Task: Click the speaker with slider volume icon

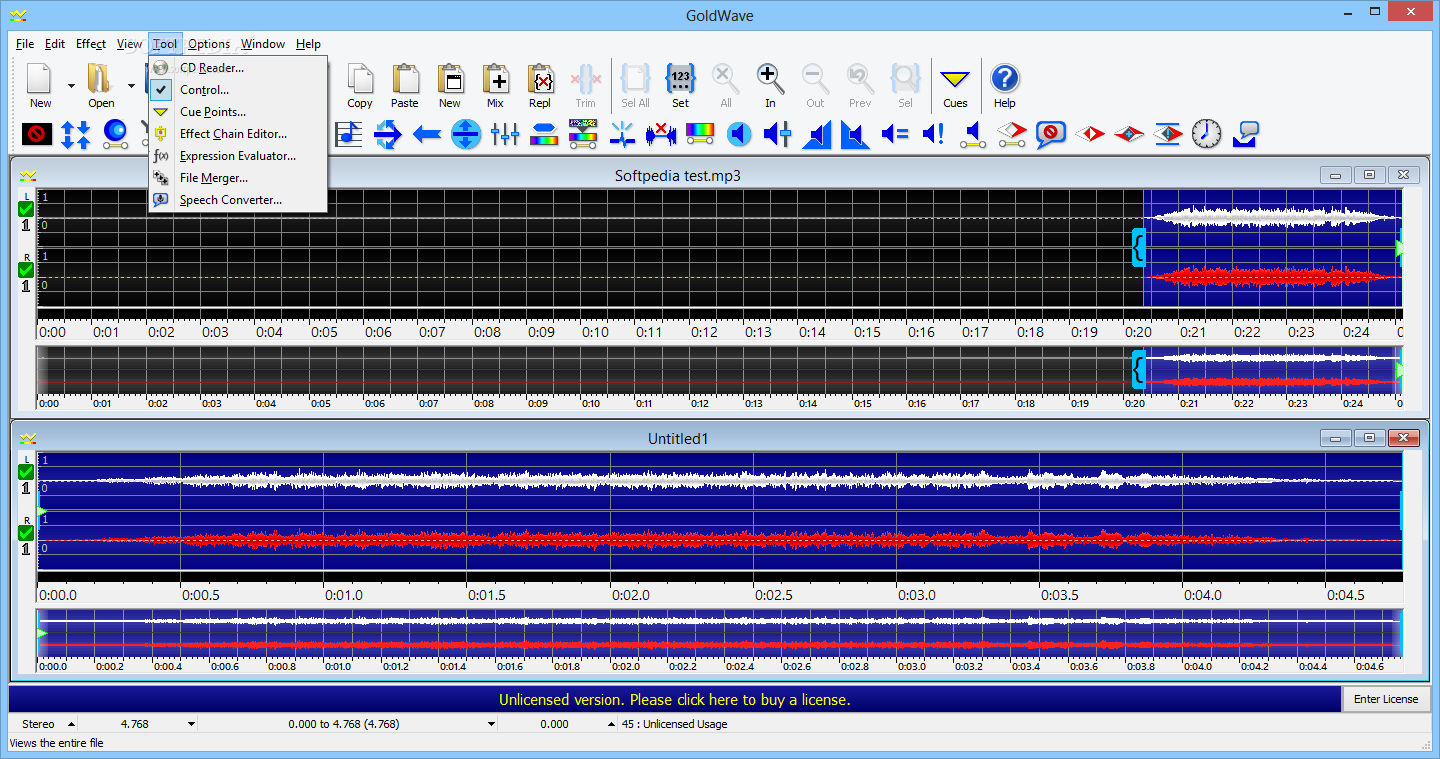Action: point(778,133)
